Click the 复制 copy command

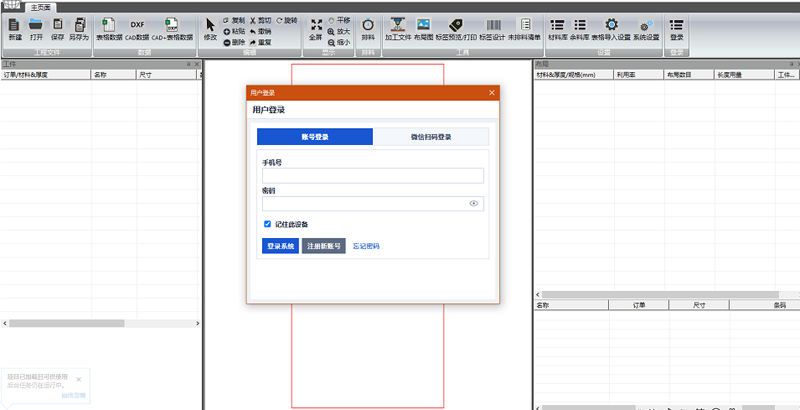pos(234,21)
